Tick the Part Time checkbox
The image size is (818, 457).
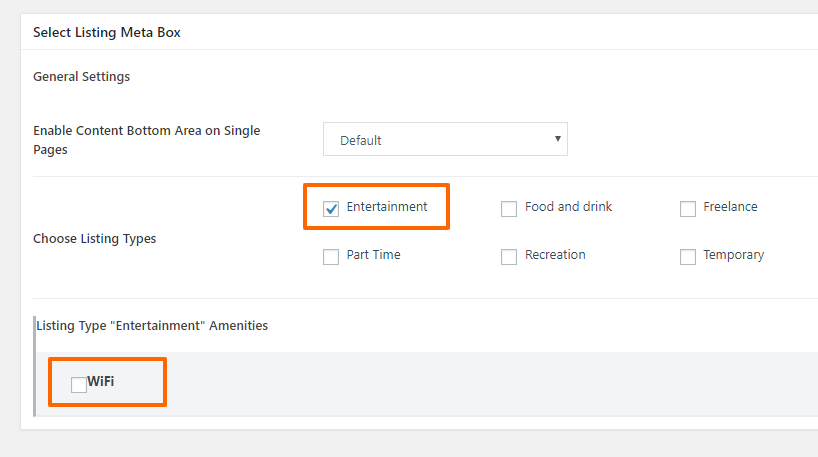(331, 257)
